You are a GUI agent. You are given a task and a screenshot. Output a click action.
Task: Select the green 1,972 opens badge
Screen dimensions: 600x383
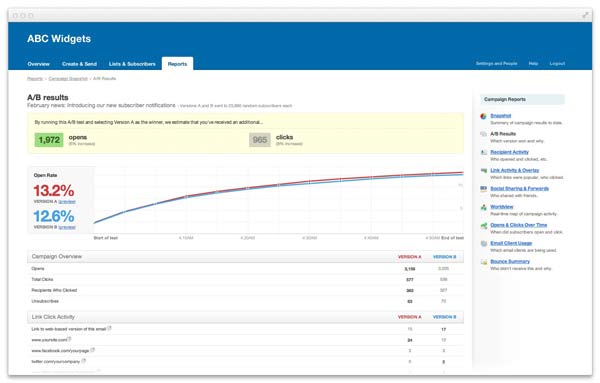click(49, 140)
